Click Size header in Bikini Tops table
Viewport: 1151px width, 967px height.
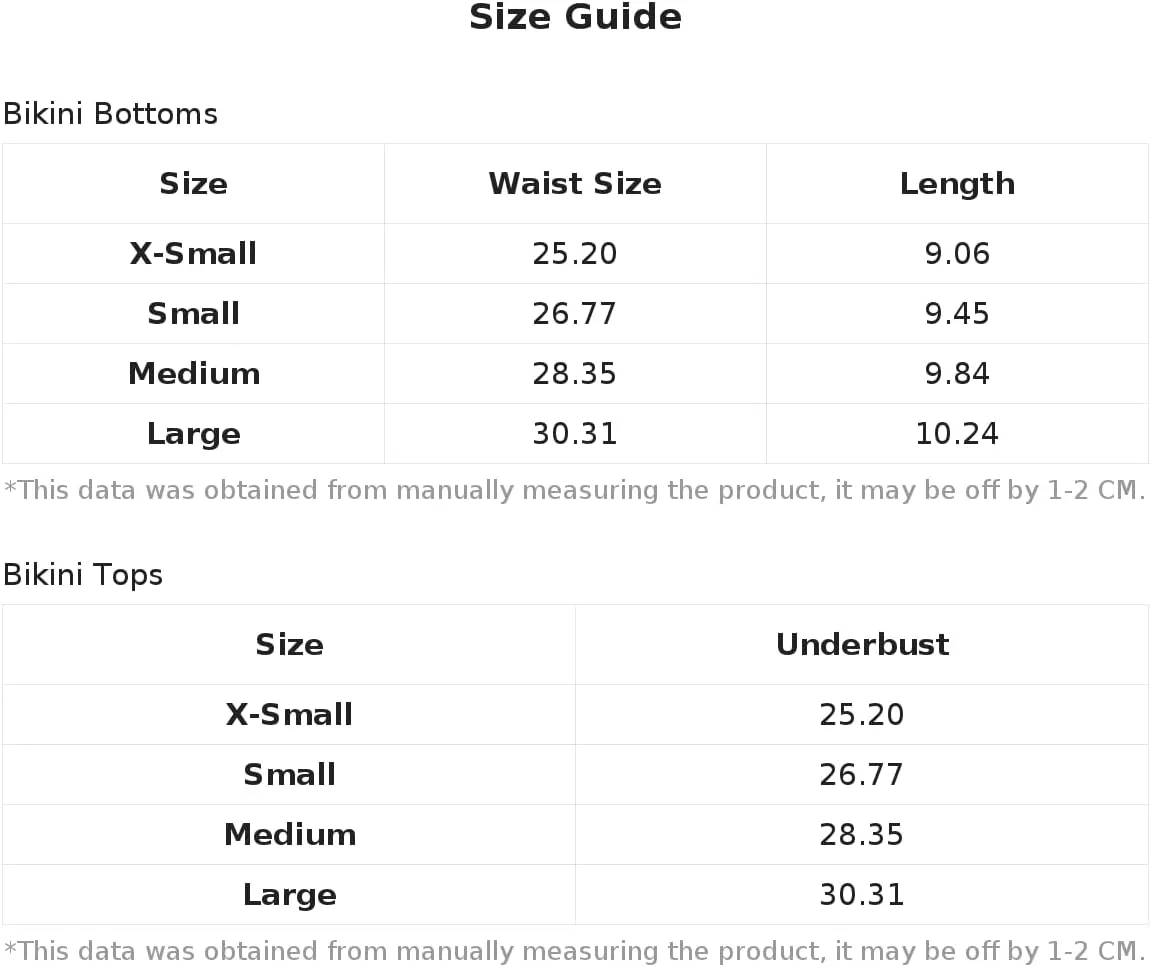pos(289,645)
